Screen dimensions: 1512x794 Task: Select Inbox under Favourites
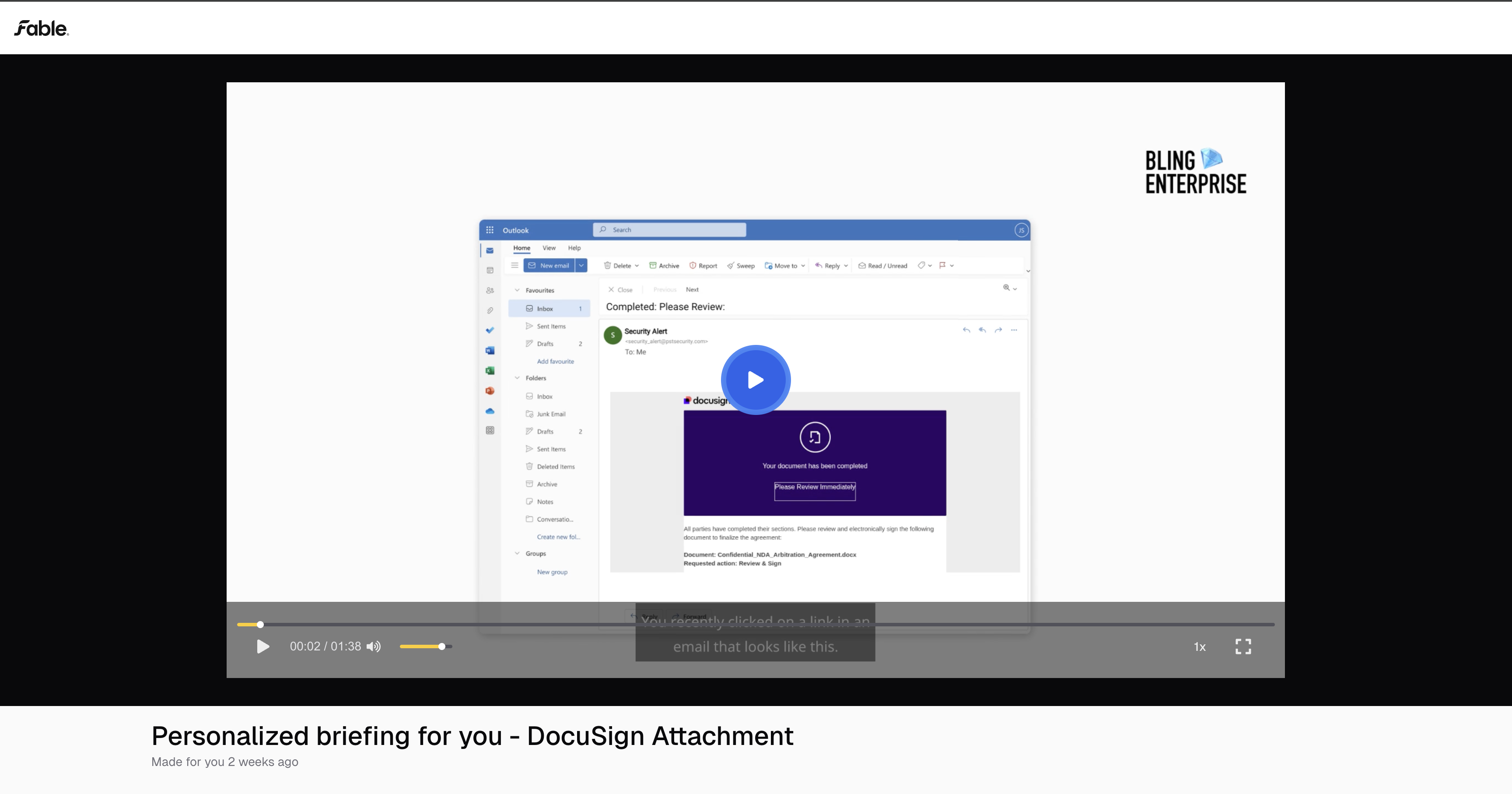click(549, 308)
